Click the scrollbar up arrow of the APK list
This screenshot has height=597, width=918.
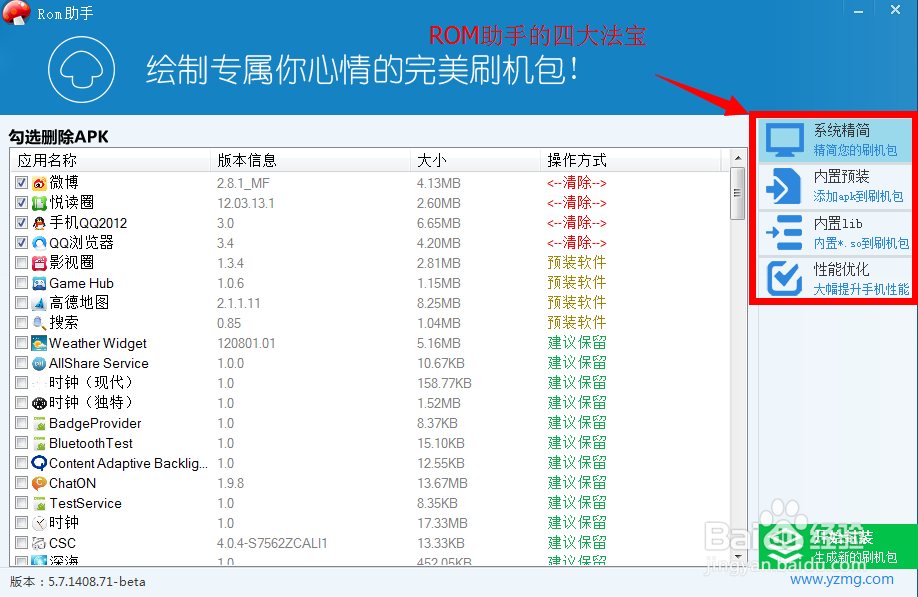click(x=738, y=158)
